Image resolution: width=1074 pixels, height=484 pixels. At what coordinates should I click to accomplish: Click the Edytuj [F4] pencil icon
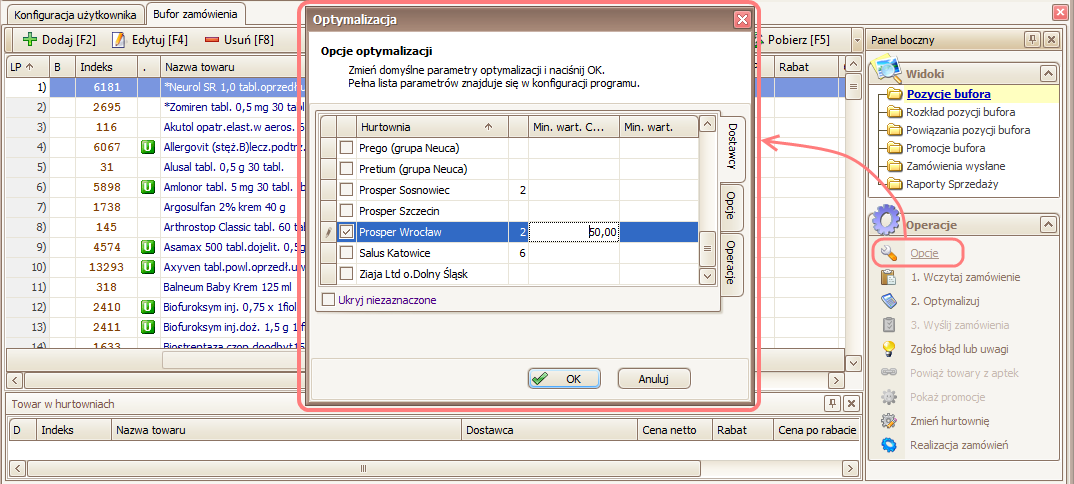point(119,40)
